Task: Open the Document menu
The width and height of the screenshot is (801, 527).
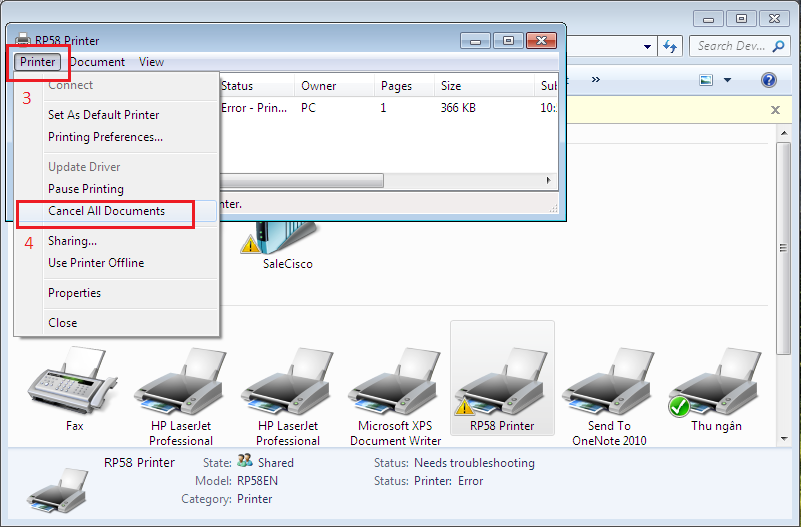Action: click(x=98, y=62)
